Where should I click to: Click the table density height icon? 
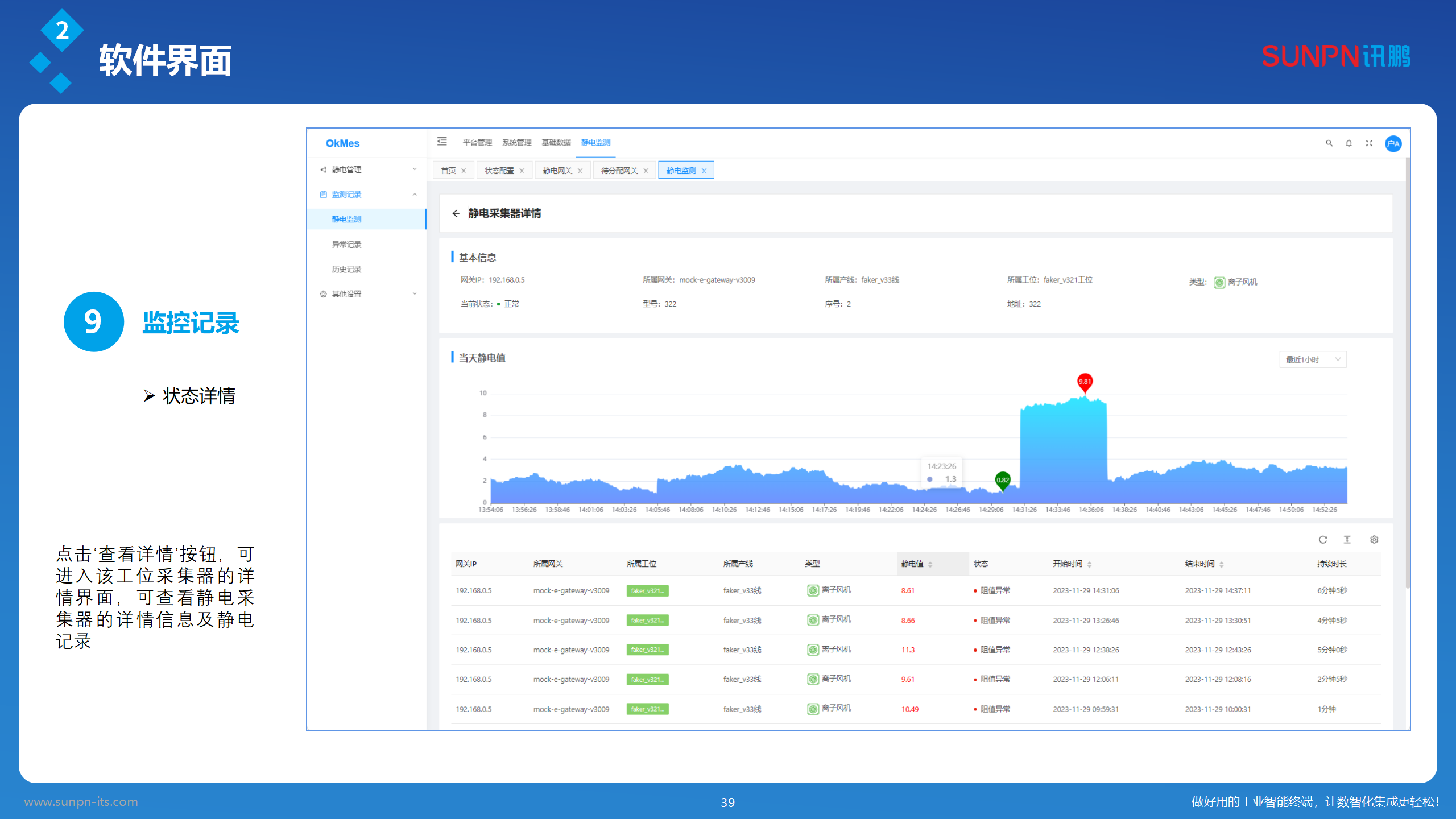(1347, 540)
